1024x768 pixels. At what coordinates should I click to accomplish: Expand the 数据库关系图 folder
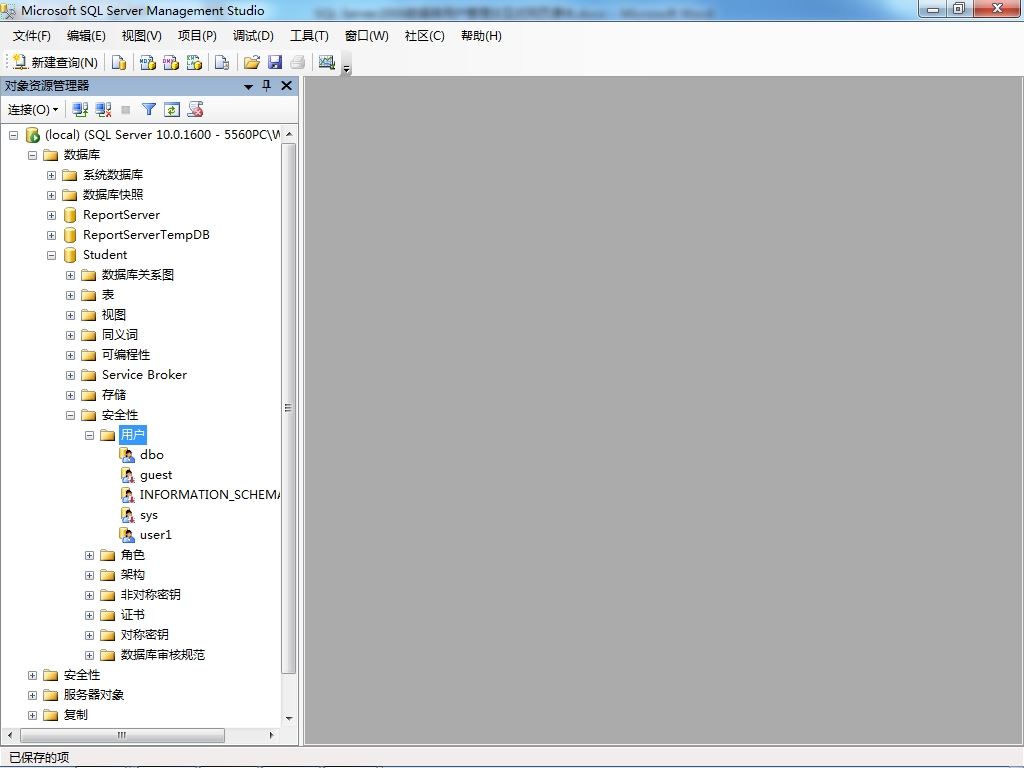tap(70, 276)
